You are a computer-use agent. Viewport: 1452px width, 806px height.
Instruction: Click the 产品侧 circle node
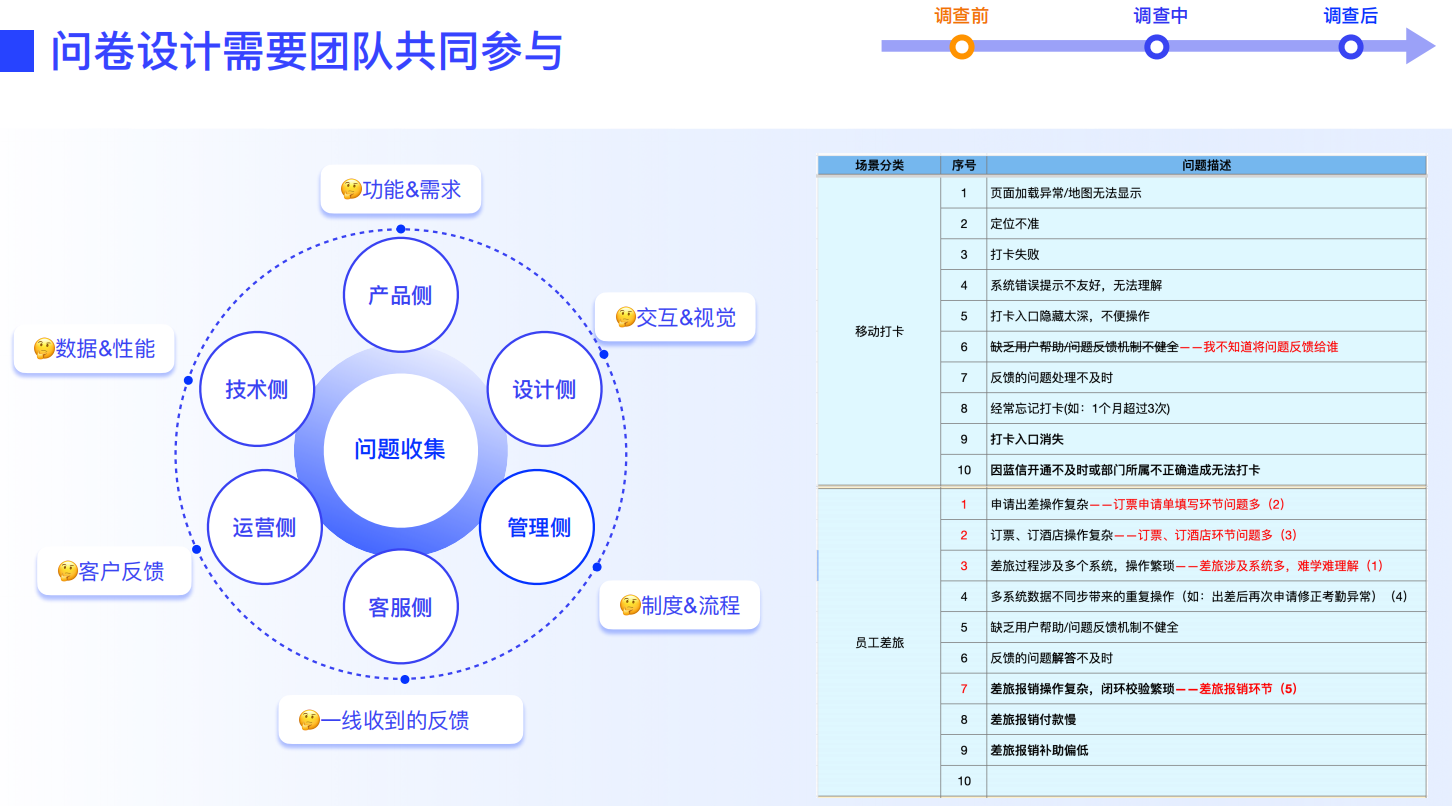pyautogui.click(x=400, y=294)
